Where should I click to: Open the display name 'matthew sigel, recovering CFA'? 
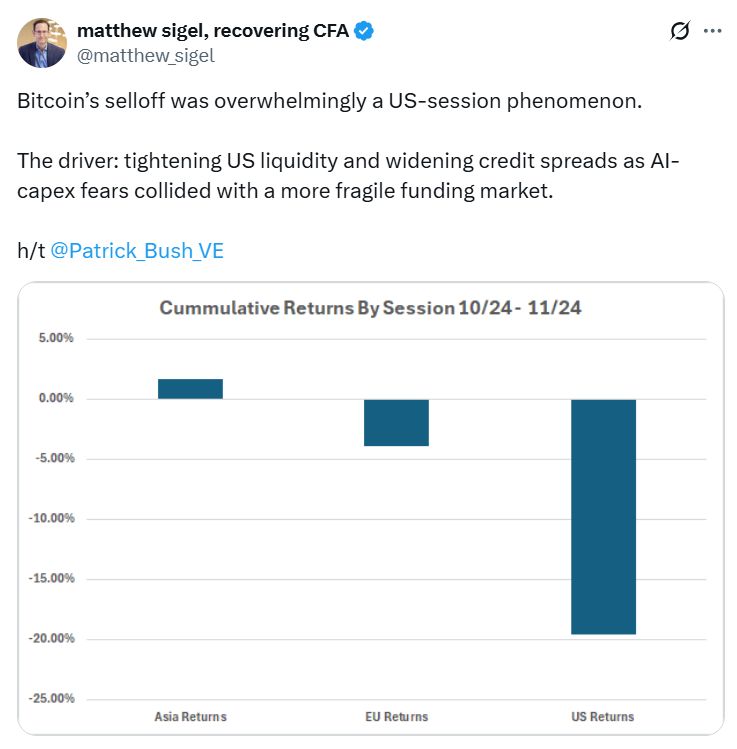tap(212, 31)
